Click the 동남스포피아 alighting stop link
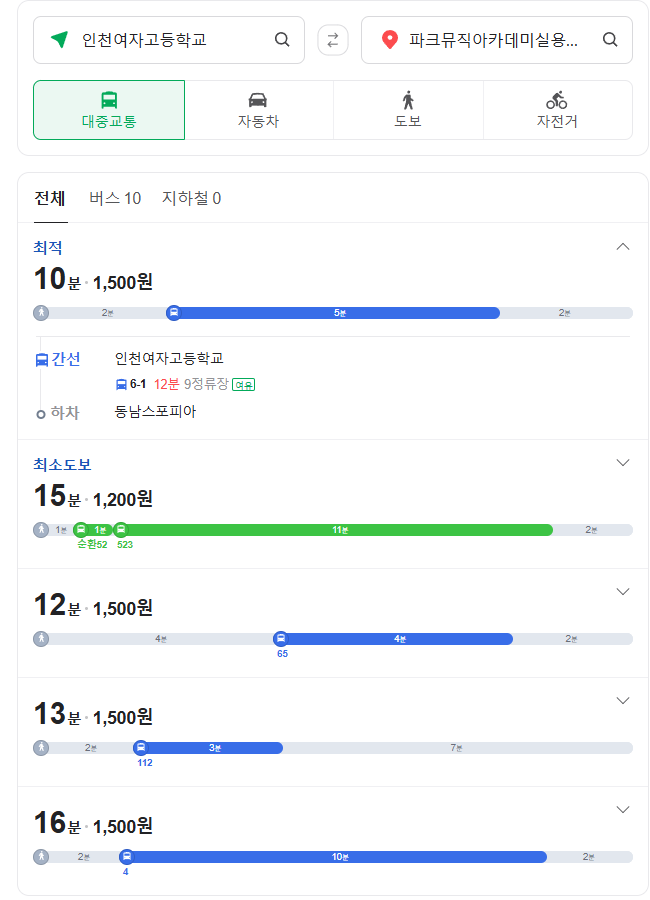 click(155, 411)
